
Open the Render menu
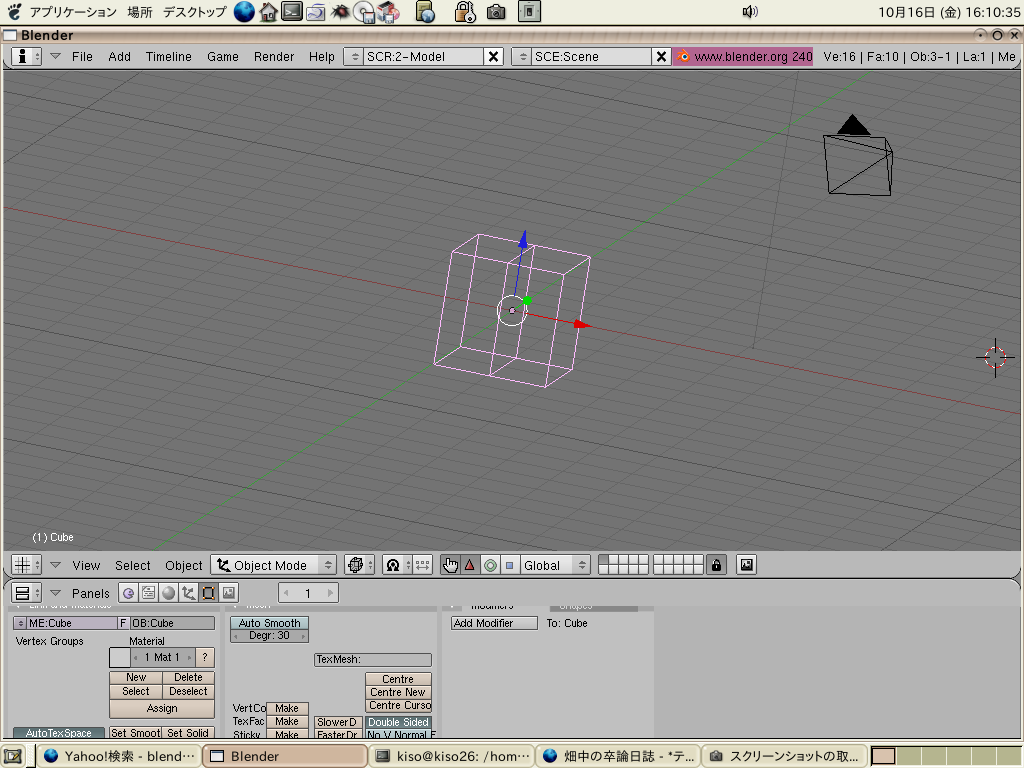[x=274, y=57]
